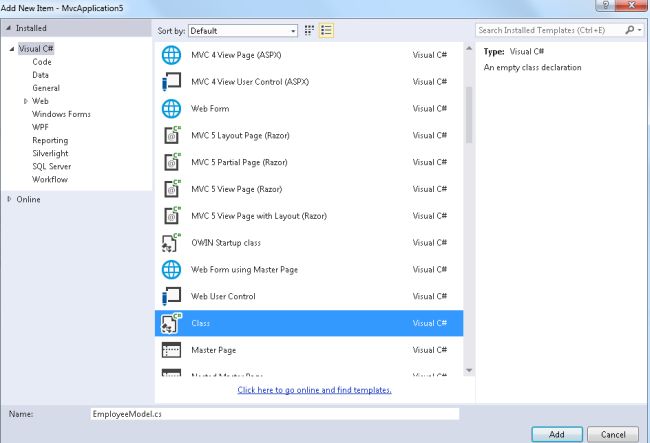
Task: Expand the Online section
Action: (x=9, y=199)
